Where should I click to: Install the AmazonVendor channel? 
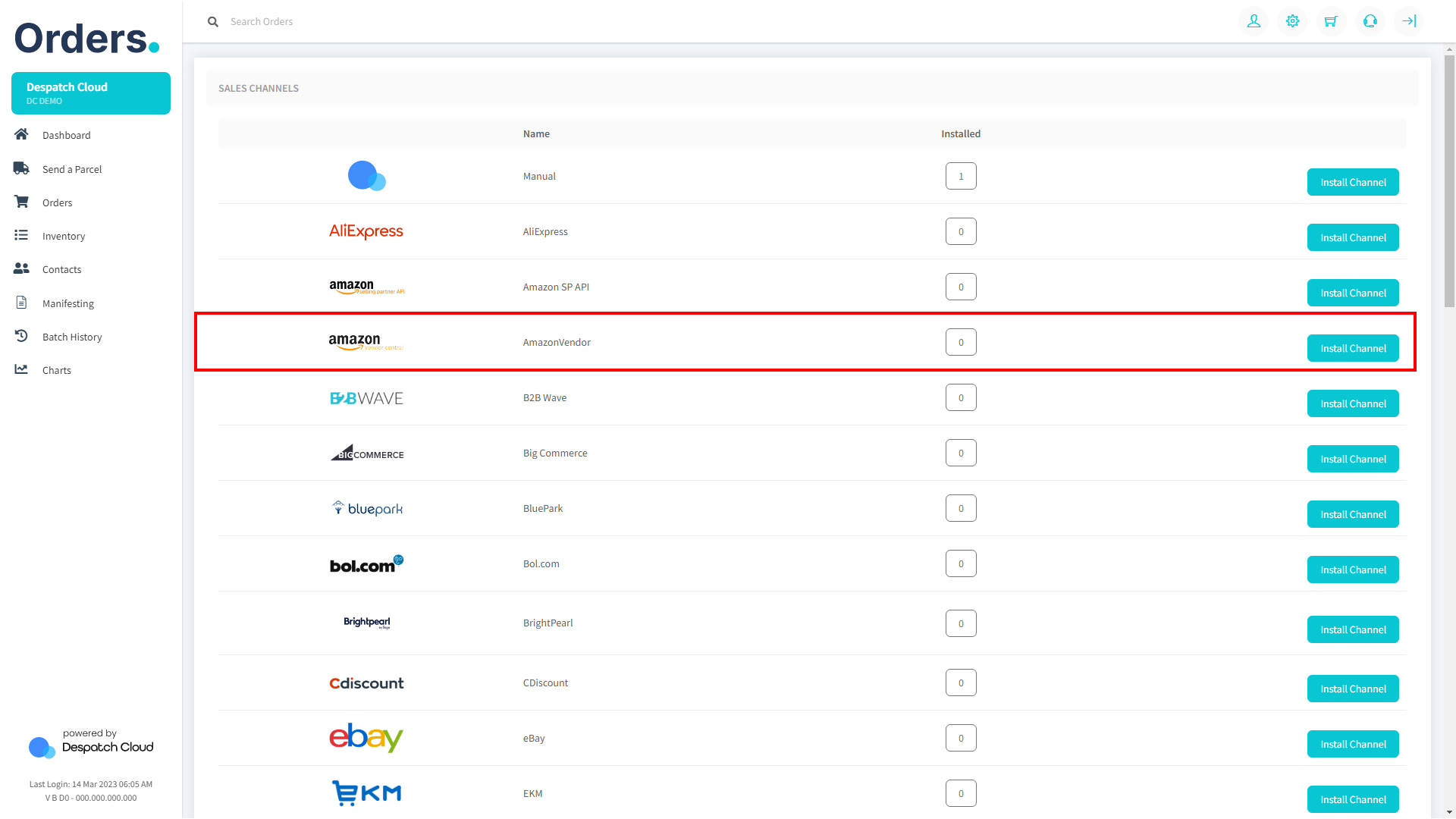(1352, 348)
